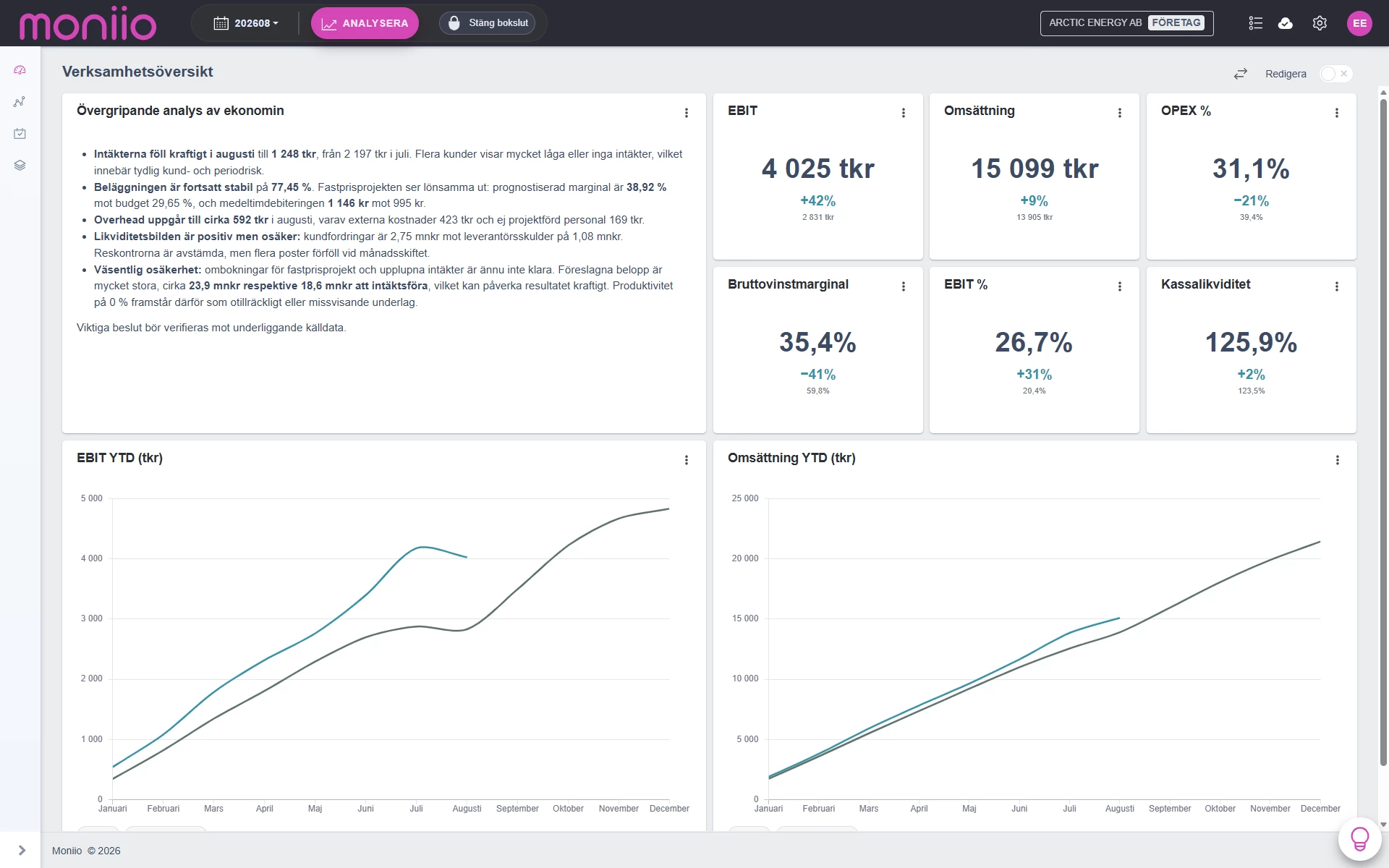This screenshot has height=868, width=1389.
Task: Open options menu of Omsättning card
Action: click(x=1120, y=113)
